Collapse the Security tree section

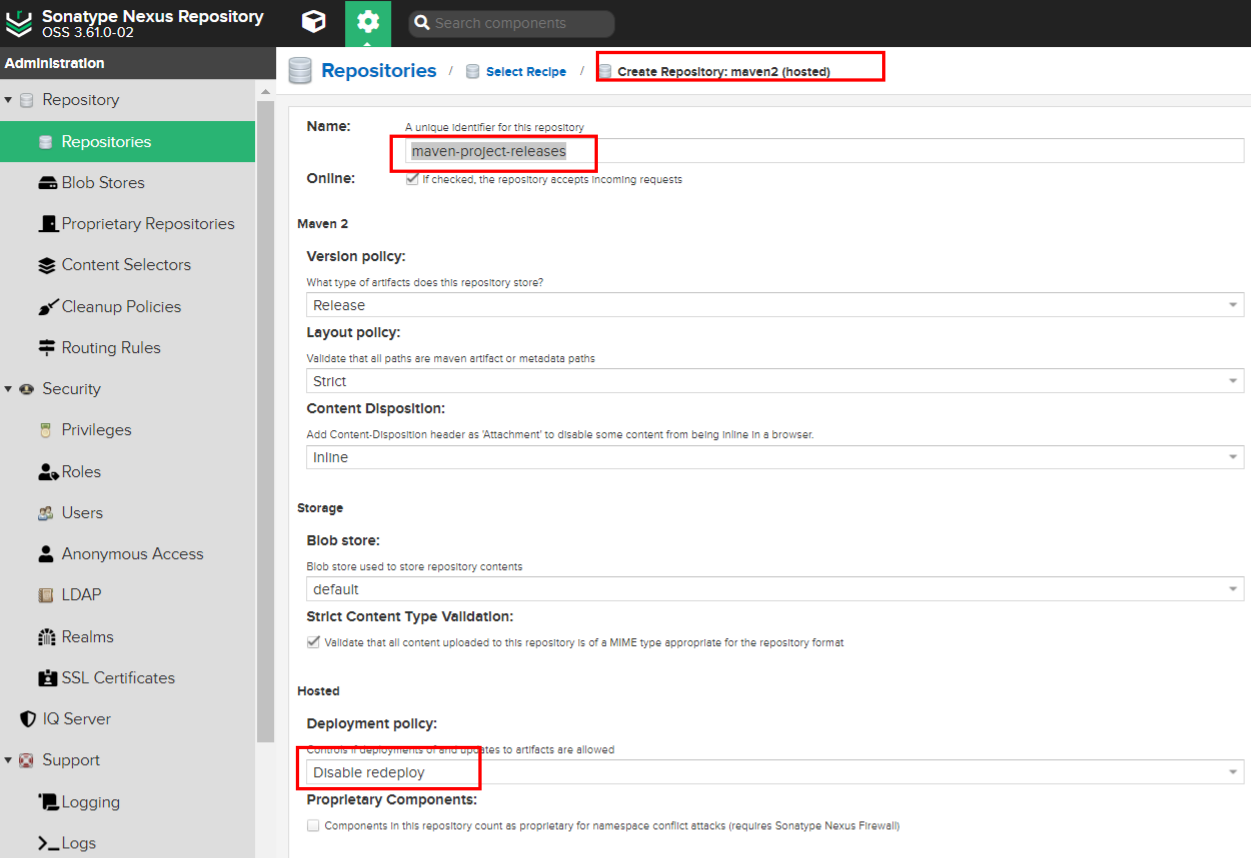click(x=9, y=389)
